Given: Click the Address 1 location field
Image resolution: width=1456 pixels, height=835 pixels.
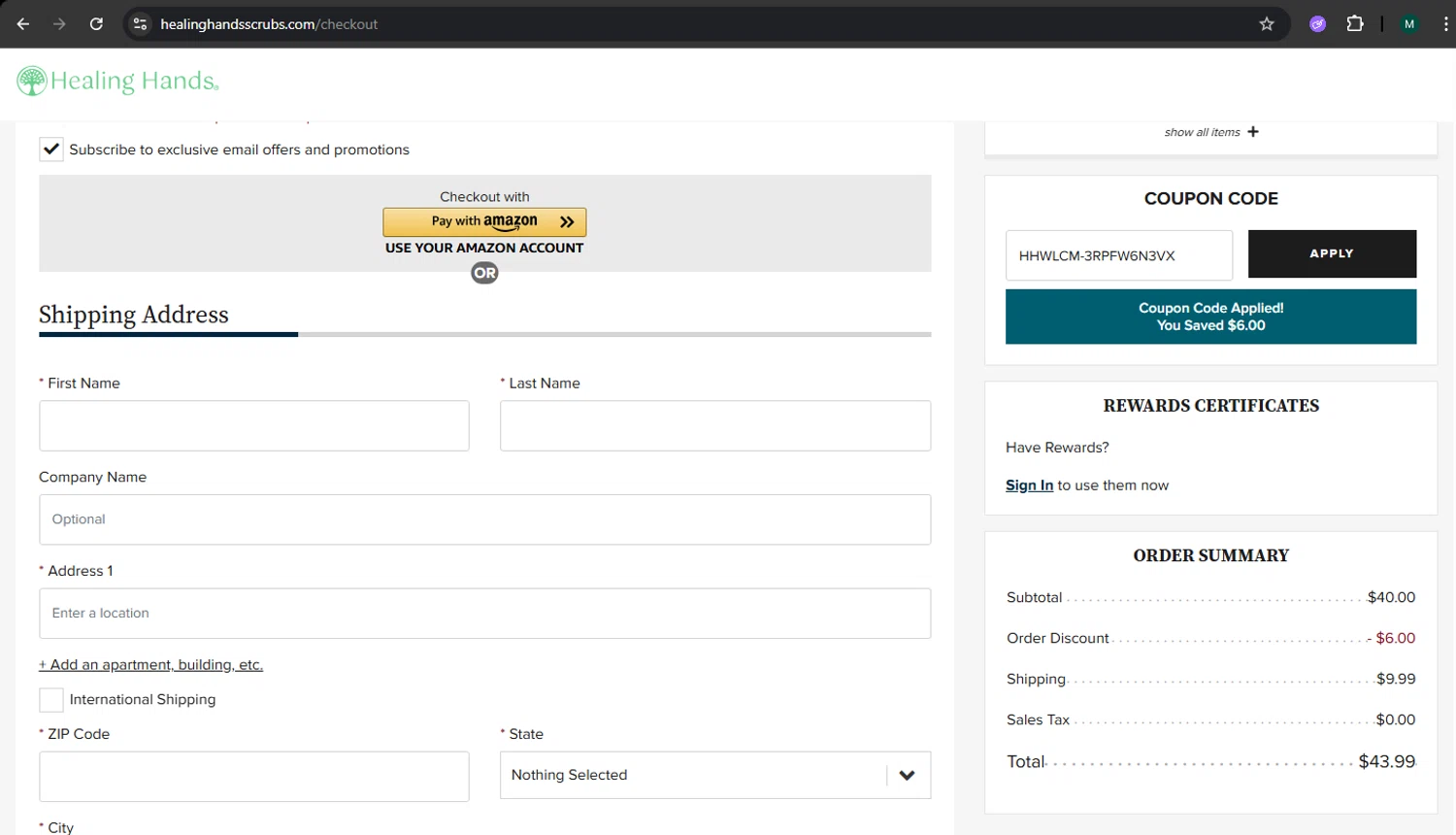Looking at the screenshot, I should point(484,614).
